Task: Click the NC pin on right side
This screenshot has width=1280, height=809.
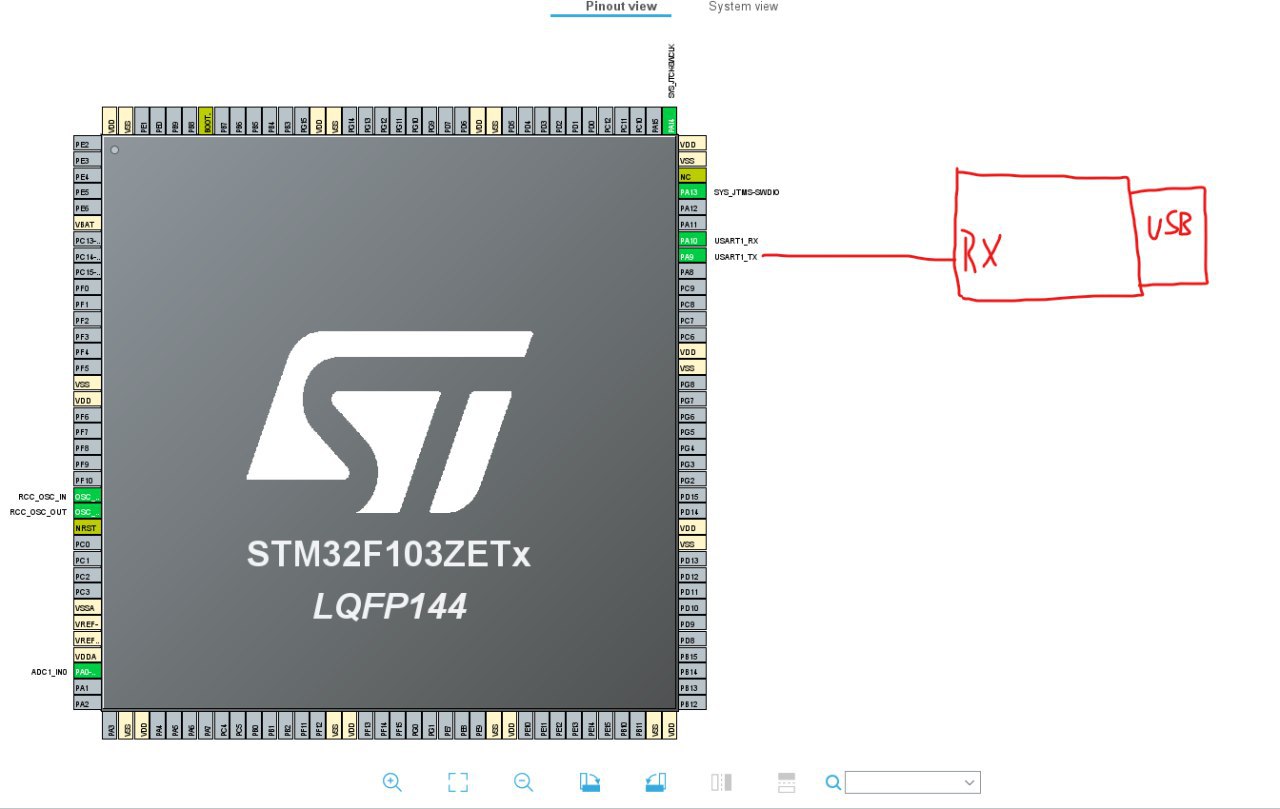Action: 692,176
